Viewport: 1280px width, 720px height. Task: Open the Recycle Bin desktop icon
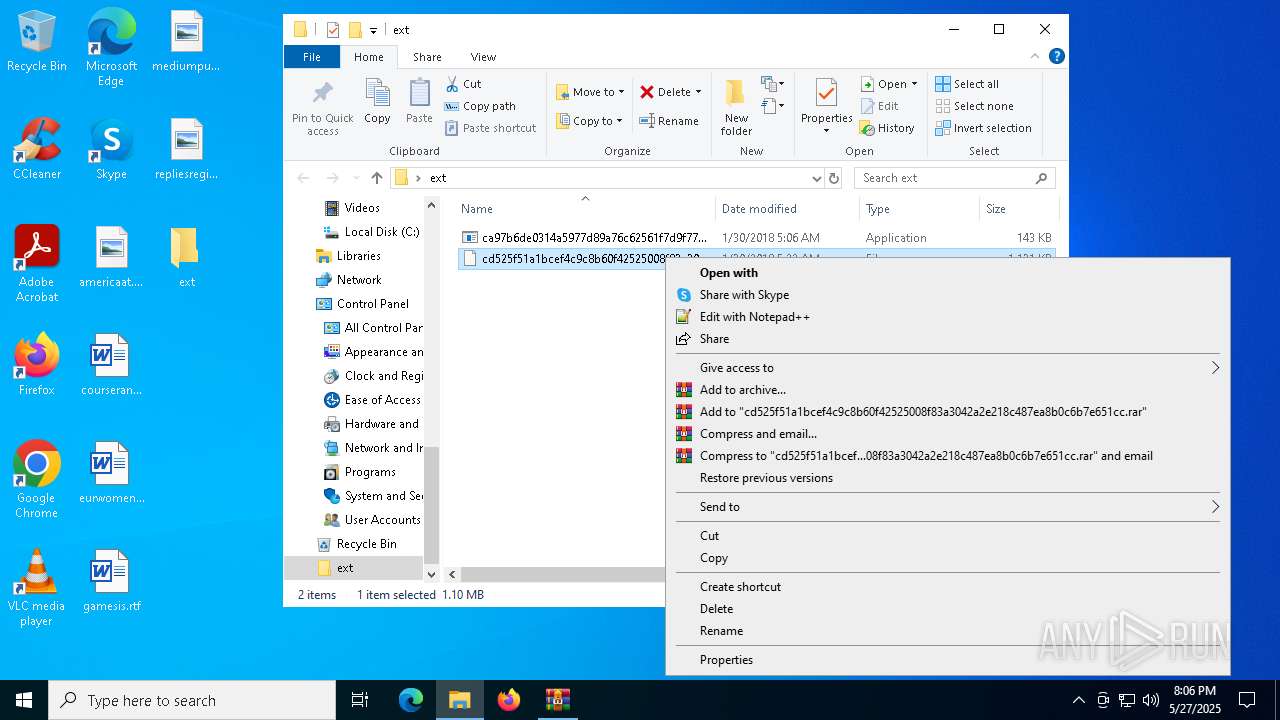pyautogui.click(x=37, y=42)
